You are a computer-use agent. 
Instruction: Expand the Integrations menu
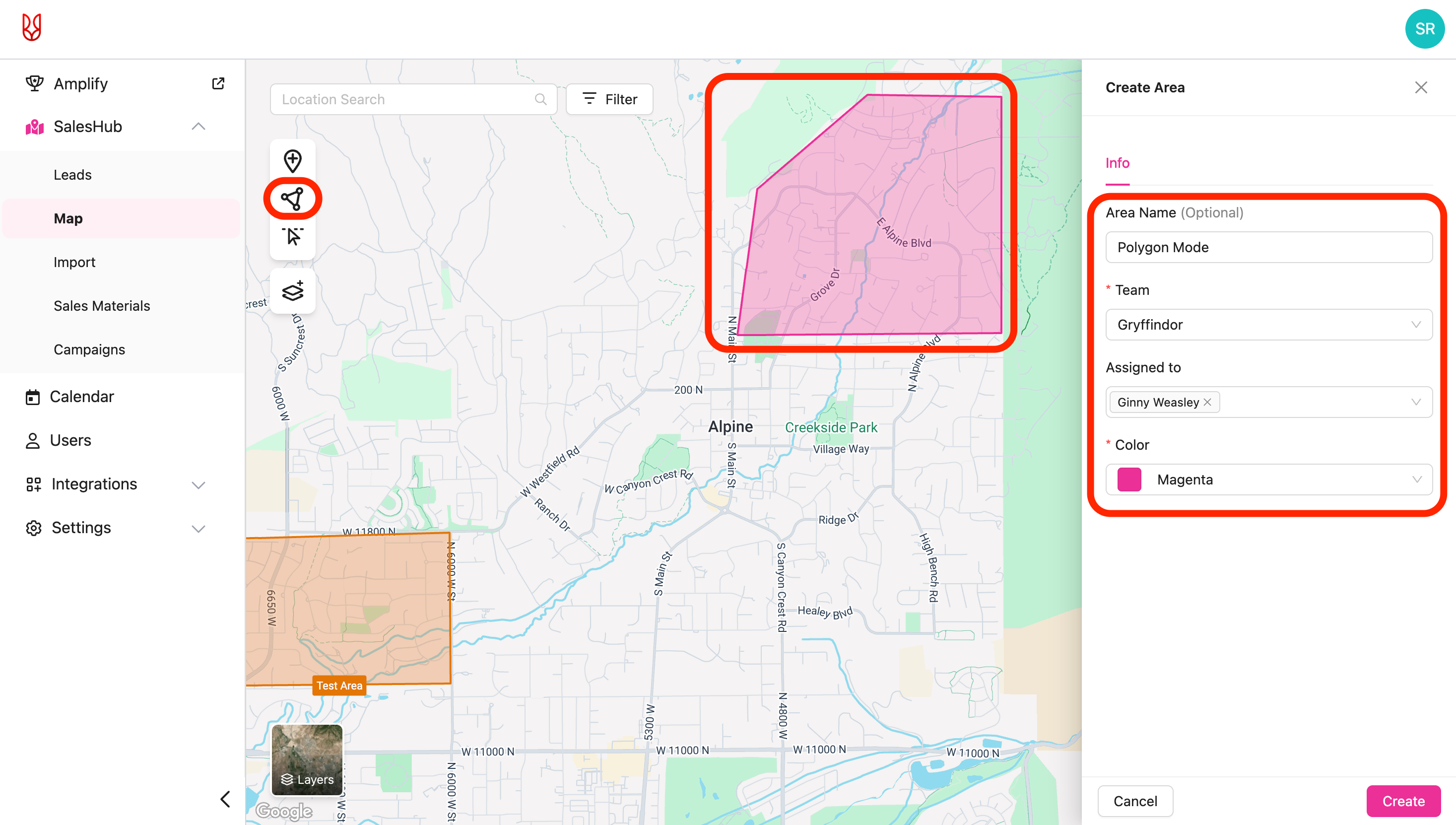(198, 484)
